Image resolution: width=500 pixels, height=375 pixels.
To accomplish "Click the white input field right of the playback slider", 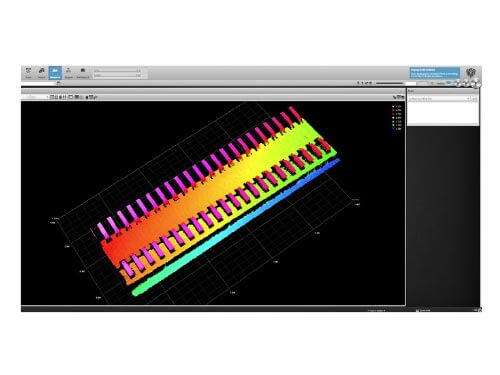I will click(411, 83).
